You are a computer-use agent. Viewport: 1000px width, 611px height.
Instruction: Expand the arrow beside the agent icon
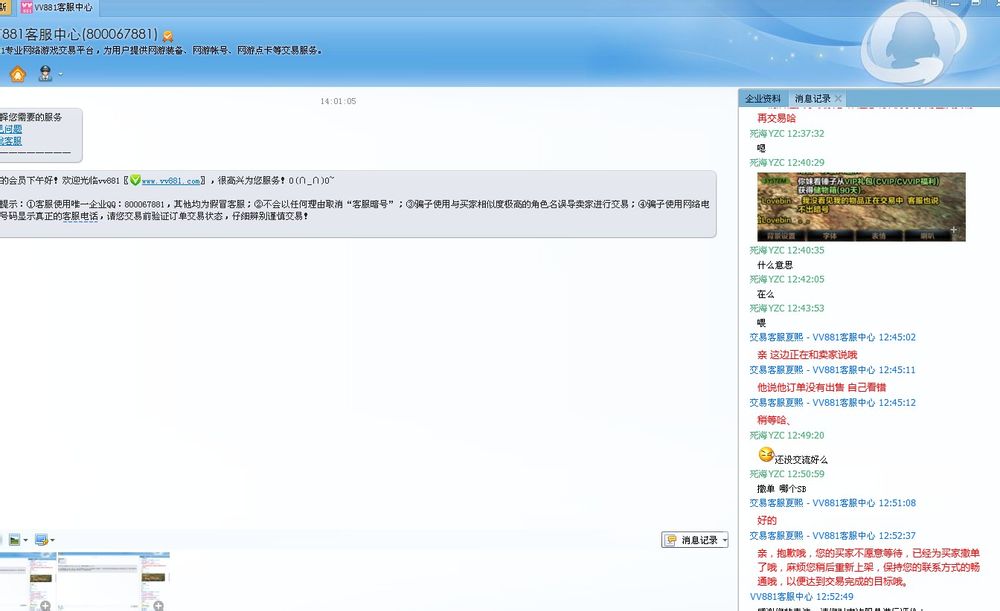click(x=61, y=75)
